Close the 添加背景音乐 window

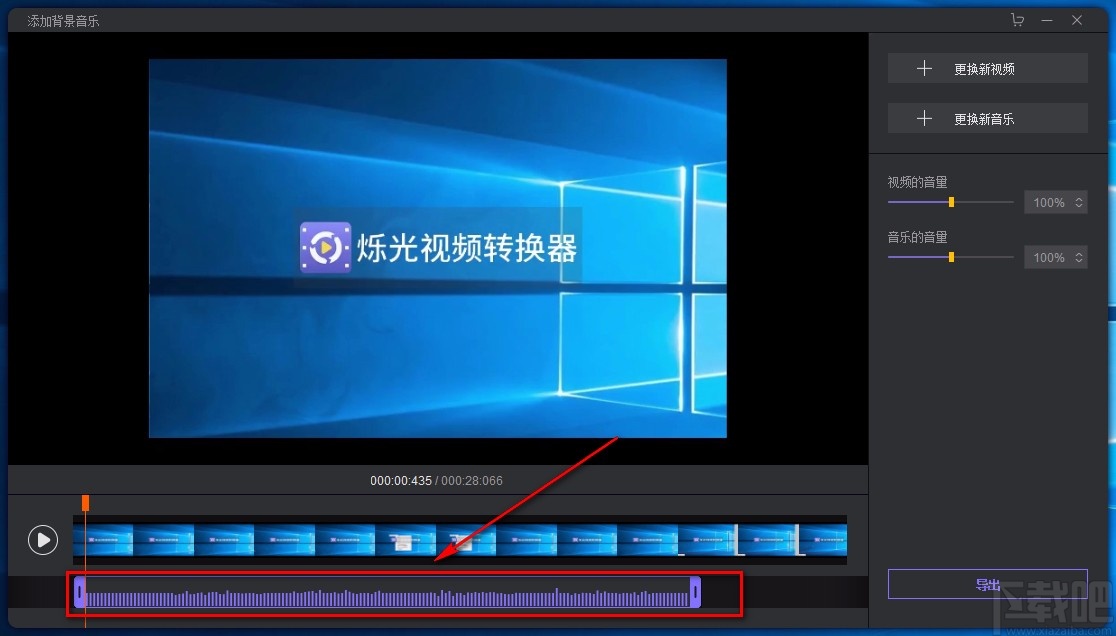click(x=1077, y=21)
